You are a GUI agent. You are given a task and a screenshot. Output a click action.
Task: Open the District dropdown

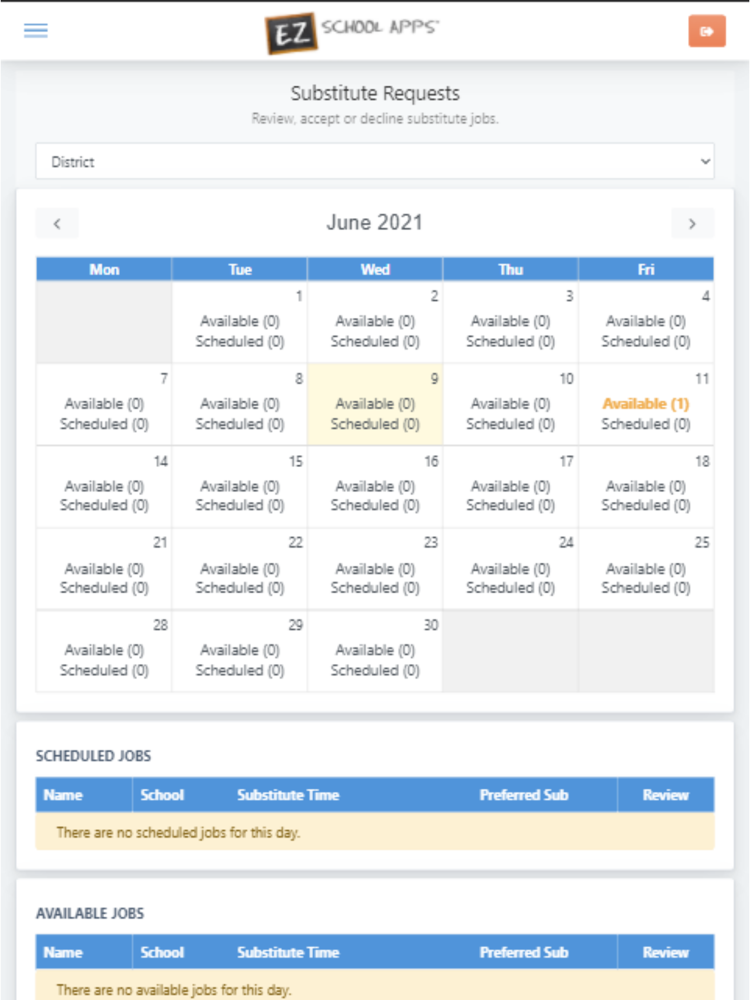coord(375,161)
